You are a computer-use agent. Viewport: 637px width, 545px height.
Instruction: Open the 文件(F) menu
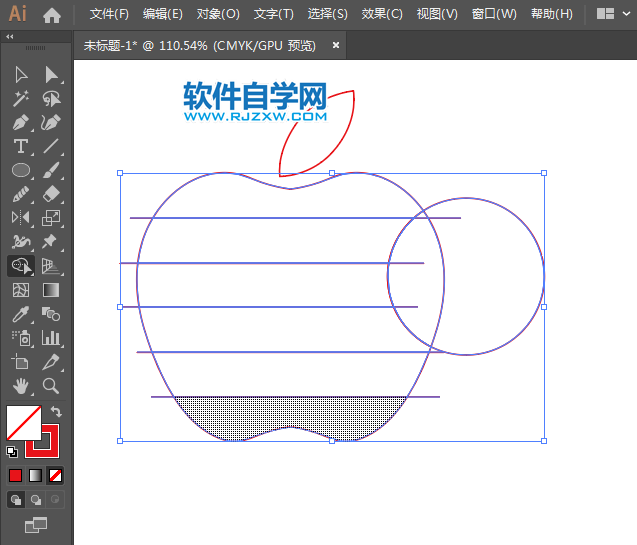point(109,14)
